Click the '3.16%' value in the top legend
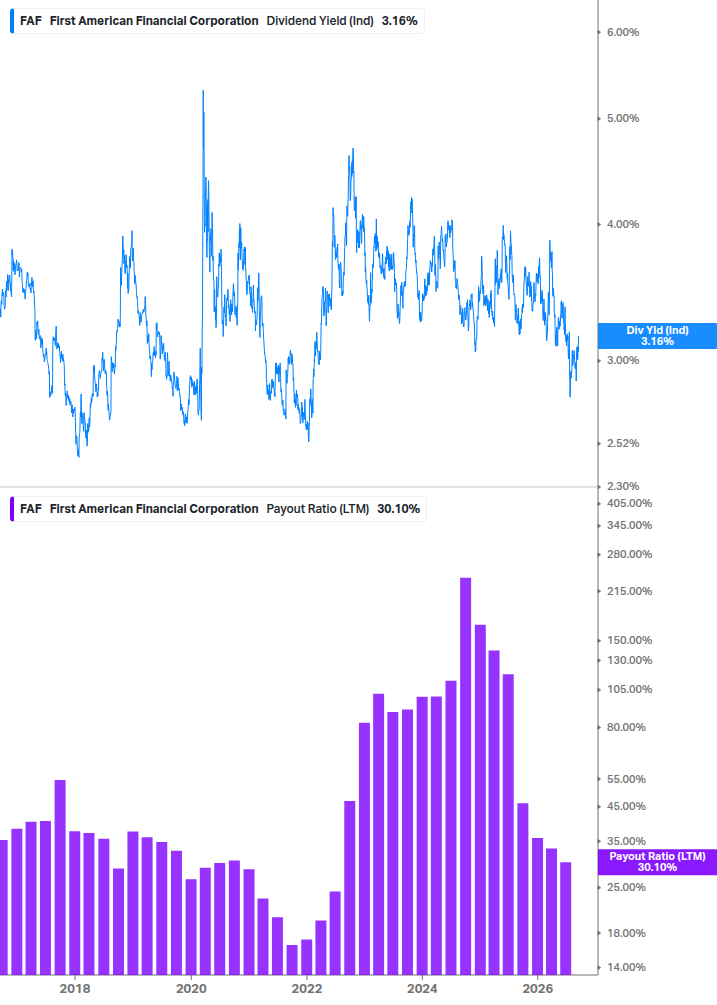The image size is (717, 1005). coord(399,21)
